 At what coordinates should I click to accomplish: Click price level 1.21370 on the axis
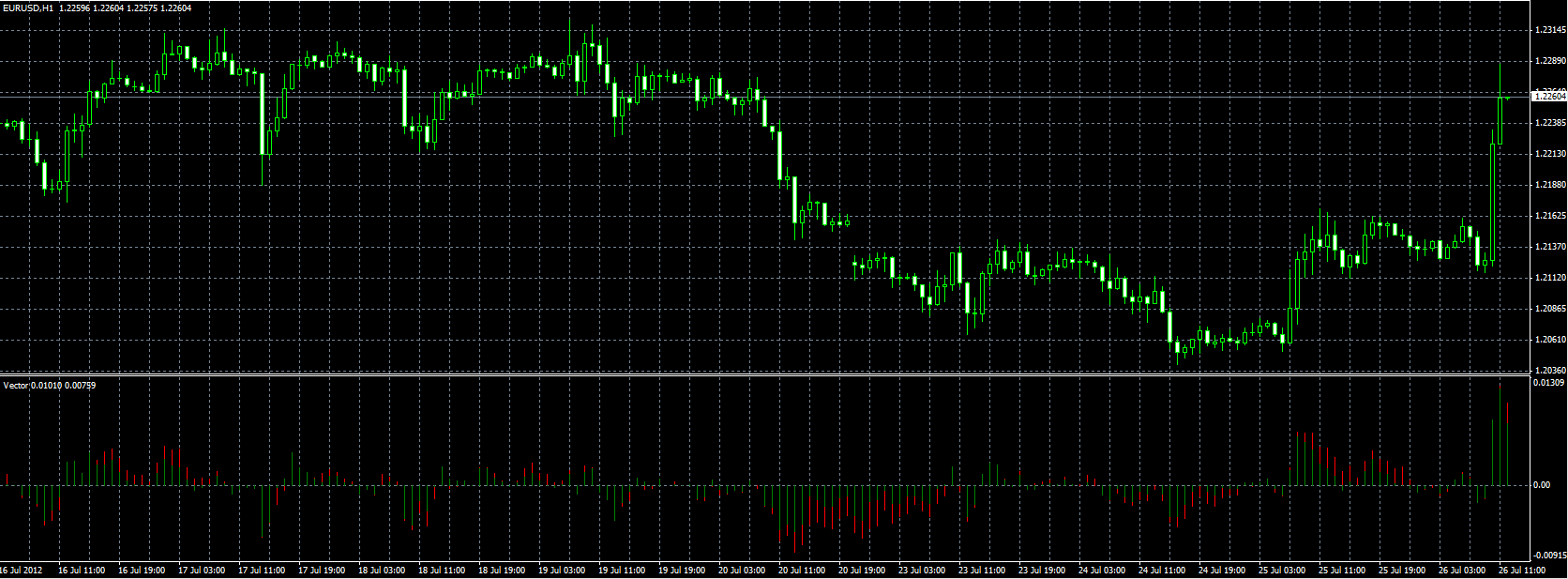point(1549,247)
